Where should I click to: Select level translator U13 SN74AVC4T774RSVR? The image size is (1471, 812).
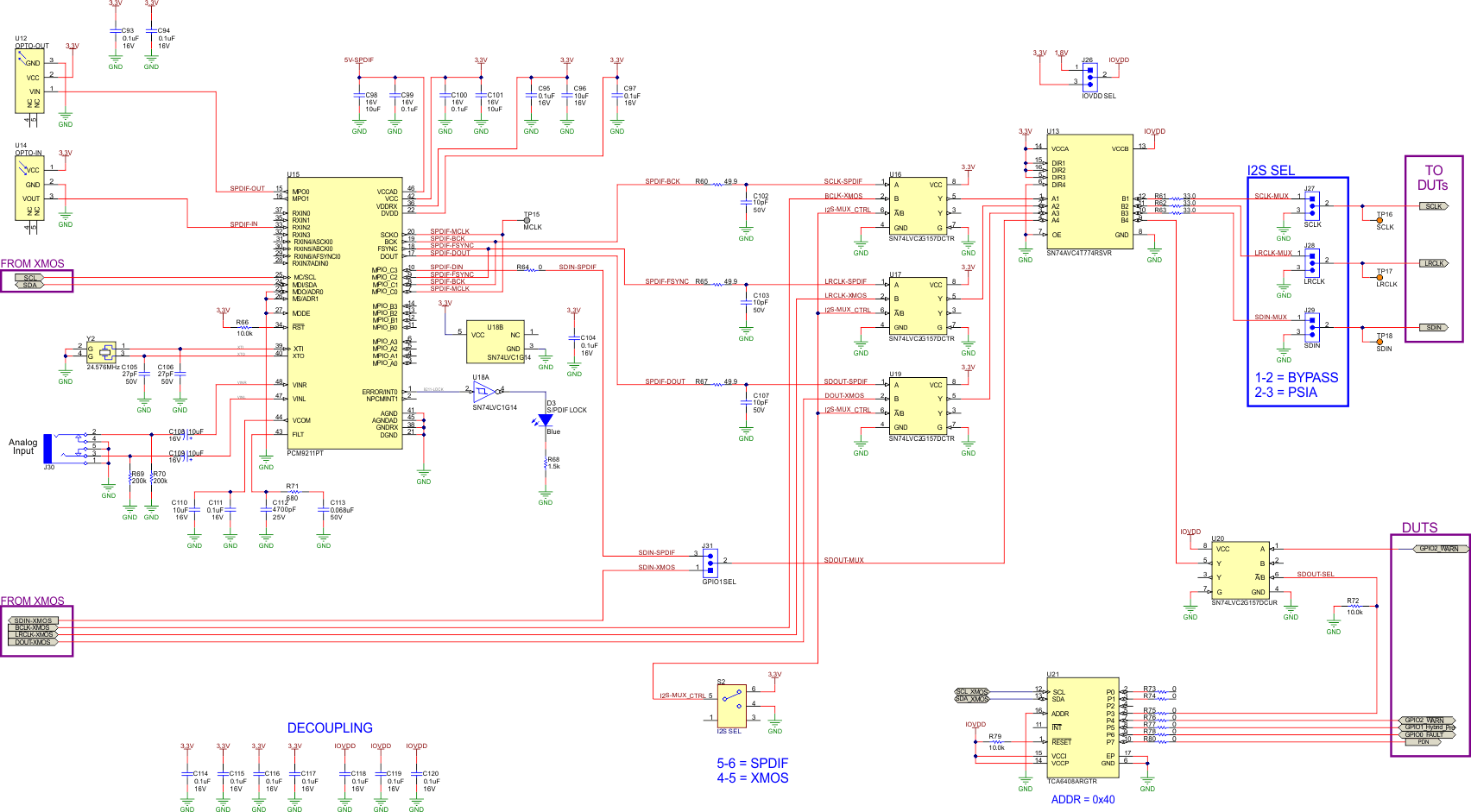pos(1089,190)
